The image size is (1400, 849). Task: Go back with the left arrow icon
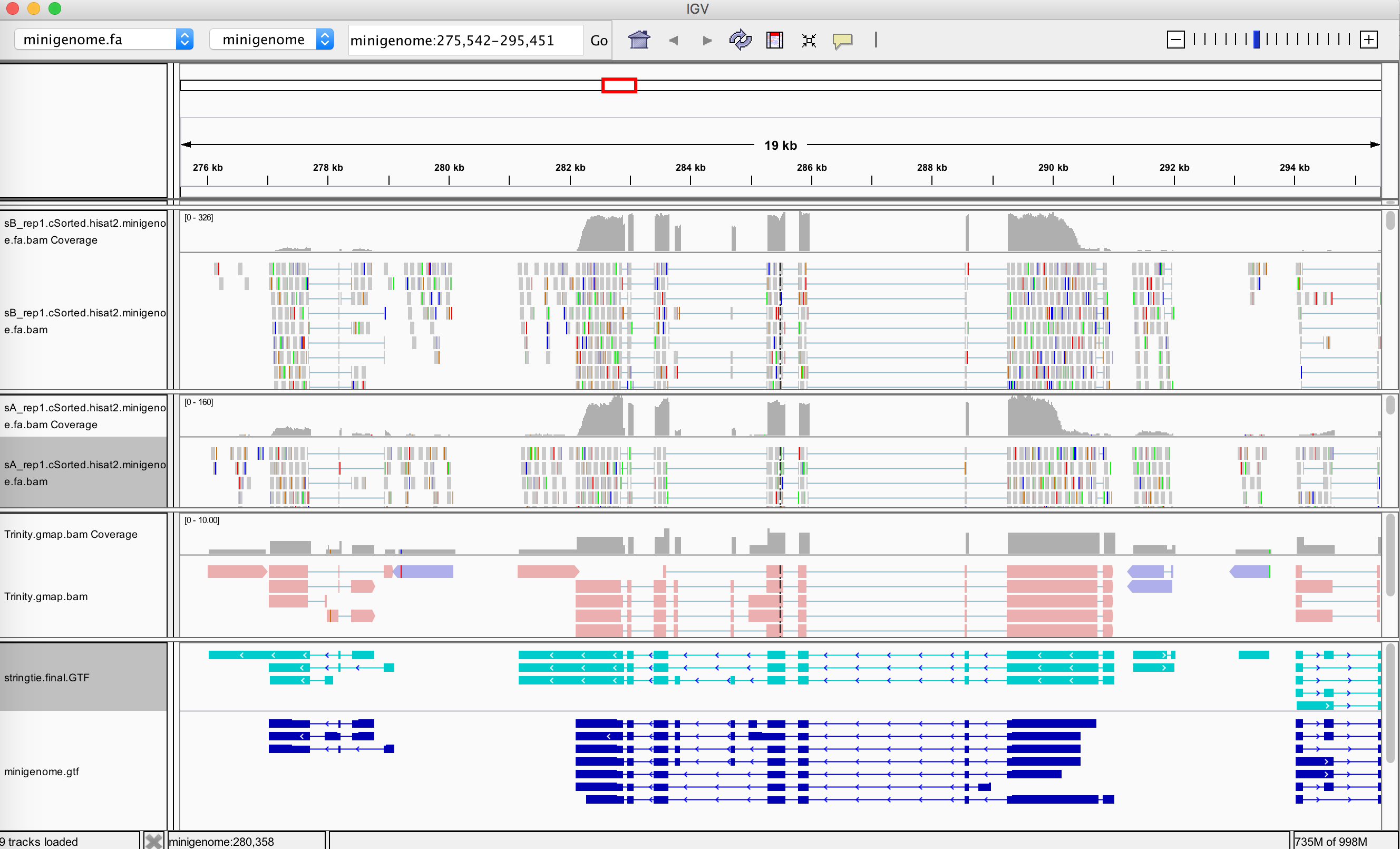pos(674,41)
